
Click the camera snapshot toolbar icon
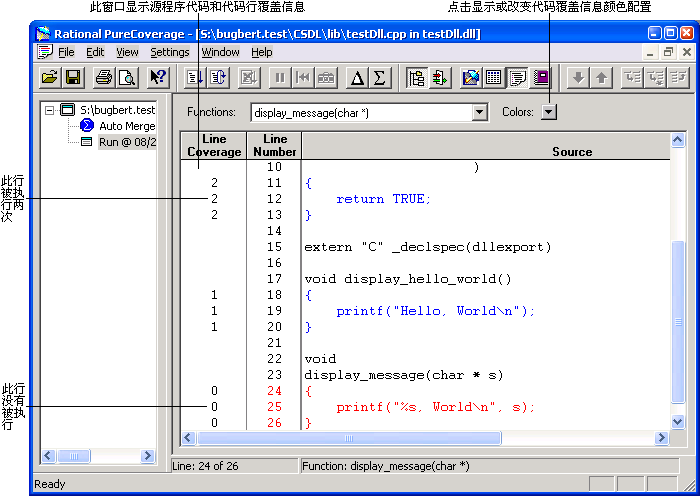[326, 78]
